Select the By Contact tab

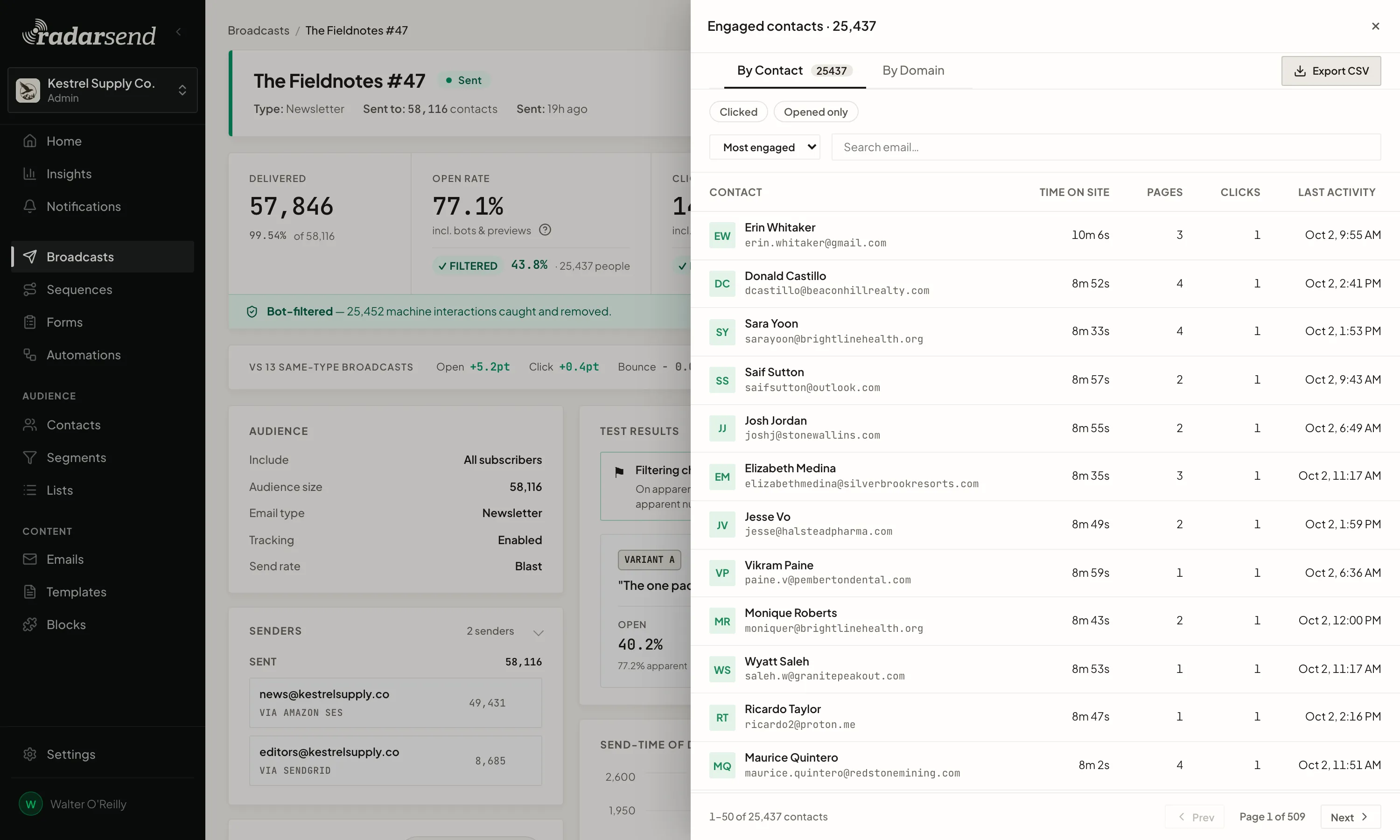pyautogui.click(x=795, y=71)
